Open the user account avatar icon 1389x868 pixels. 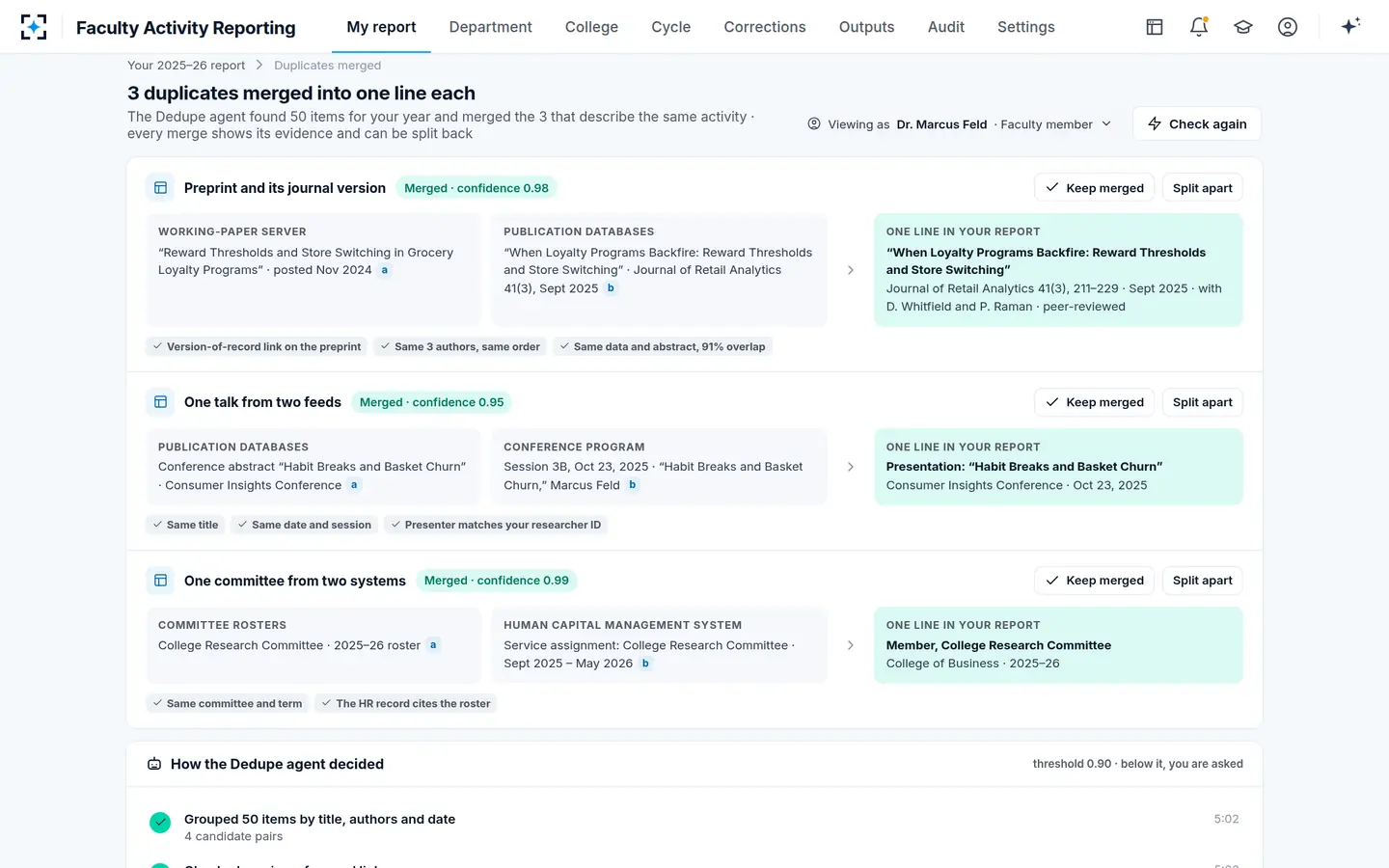(1288, 27)
